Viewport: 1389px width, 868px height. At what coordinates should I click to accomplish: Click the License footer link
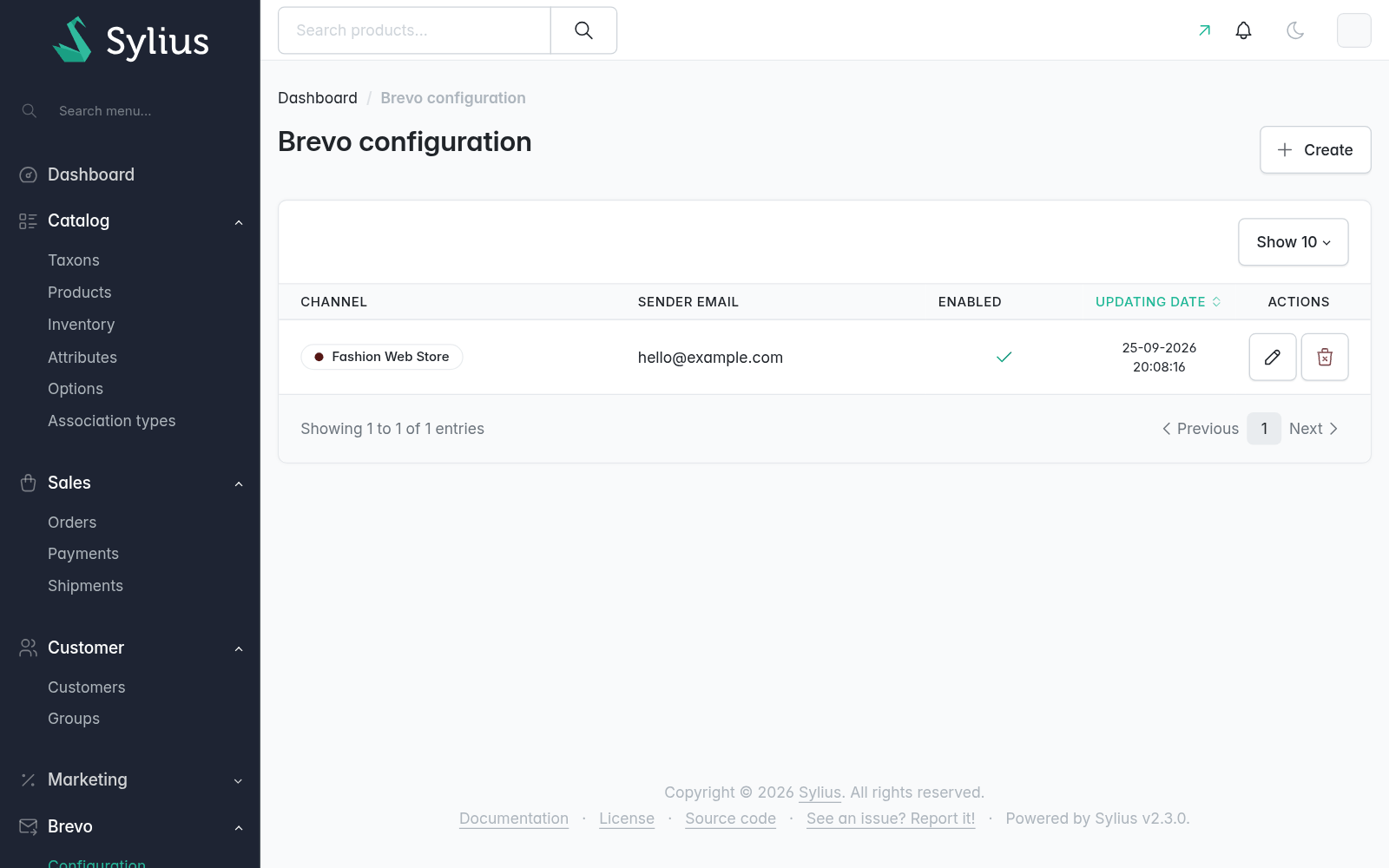click(x=627, y=819)
